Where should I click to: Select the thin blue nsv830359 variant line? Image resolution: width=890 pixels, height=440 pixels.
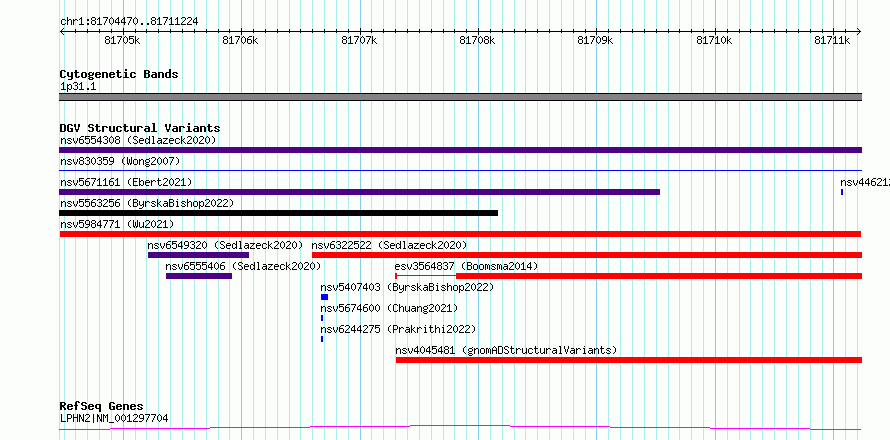pos(460,170)
